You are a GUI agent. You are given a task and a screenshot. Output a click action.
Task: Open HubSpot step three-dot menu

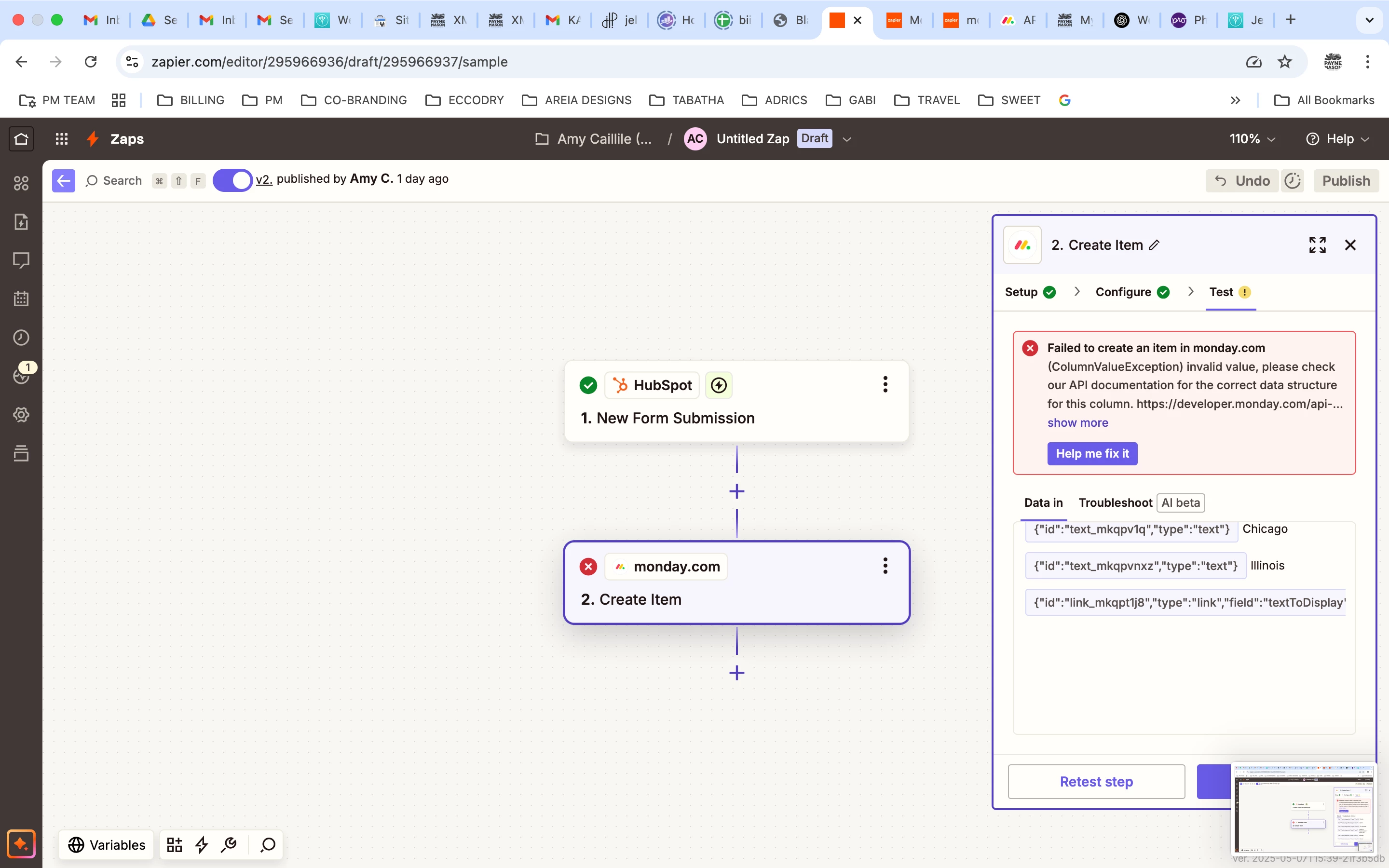click(x=885, y=384)
